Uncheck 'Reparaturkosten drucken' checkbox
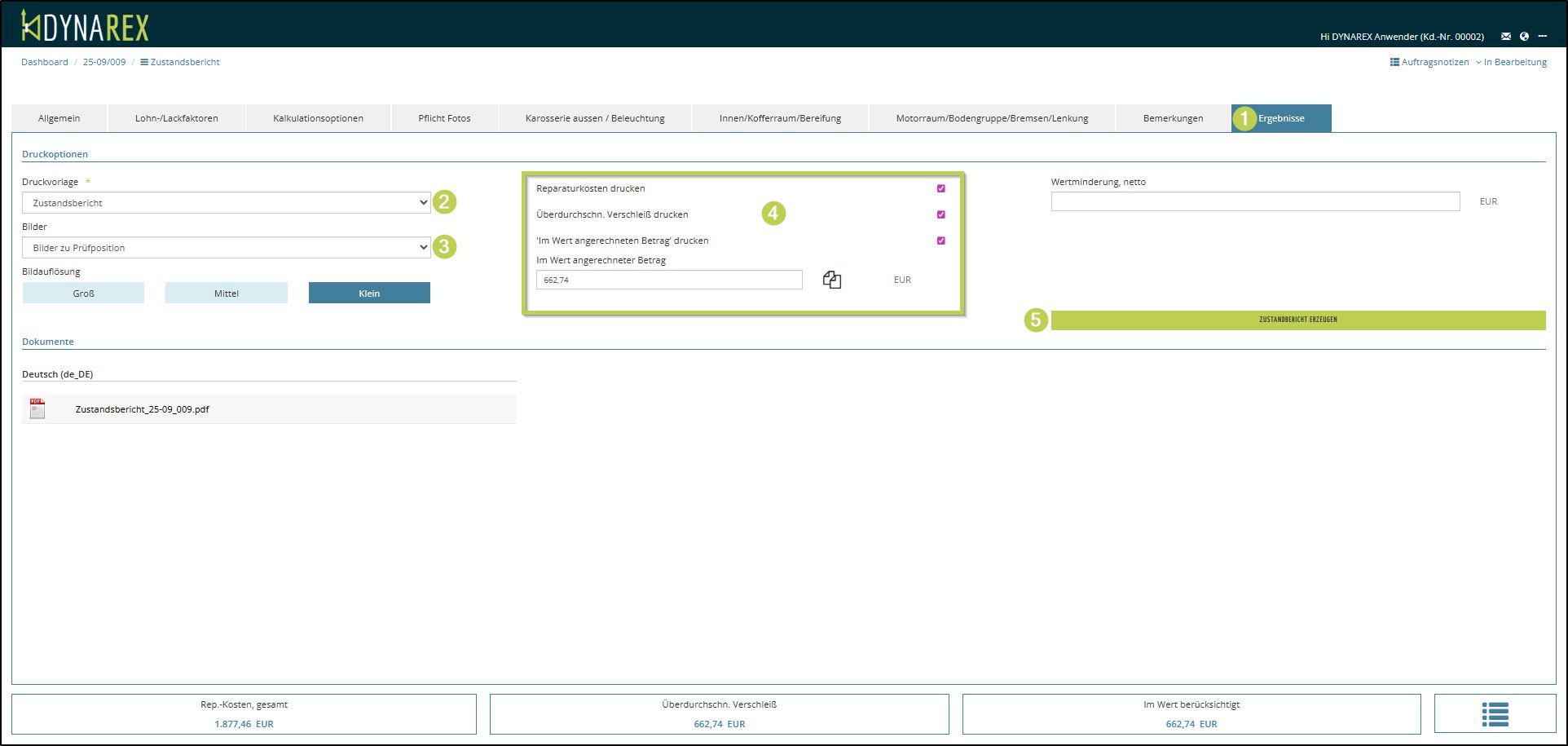Viewport: 1568px width, 746px height. point(941,188)
